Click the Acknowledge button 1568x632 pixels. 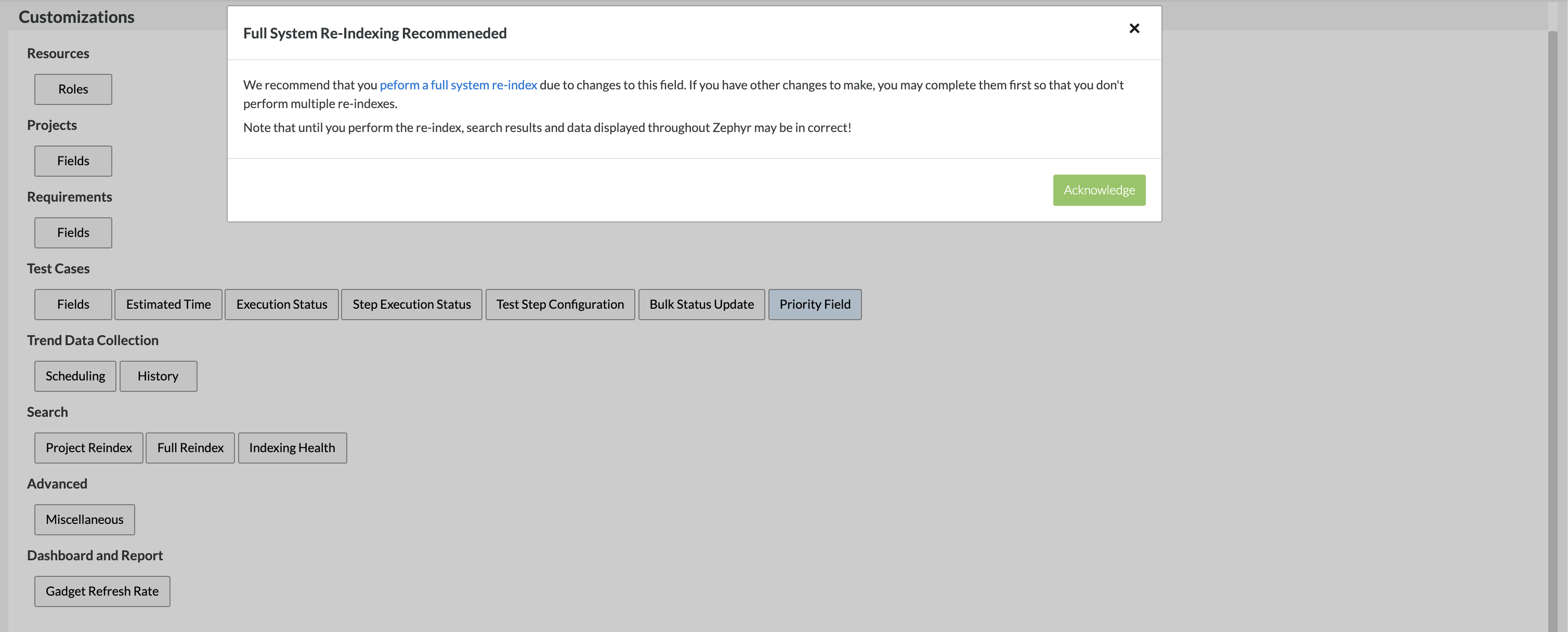point(1099,190)
